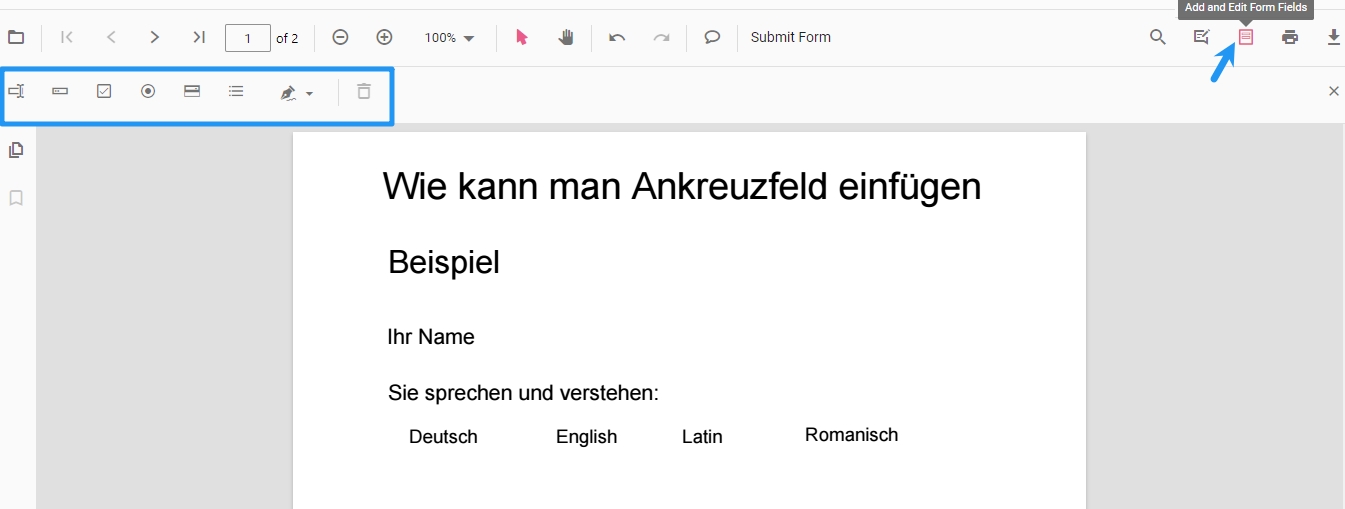Screen dimensions: 1345x509
Task: Open the 100% zoom dropdown
Action: pos(449,38)
